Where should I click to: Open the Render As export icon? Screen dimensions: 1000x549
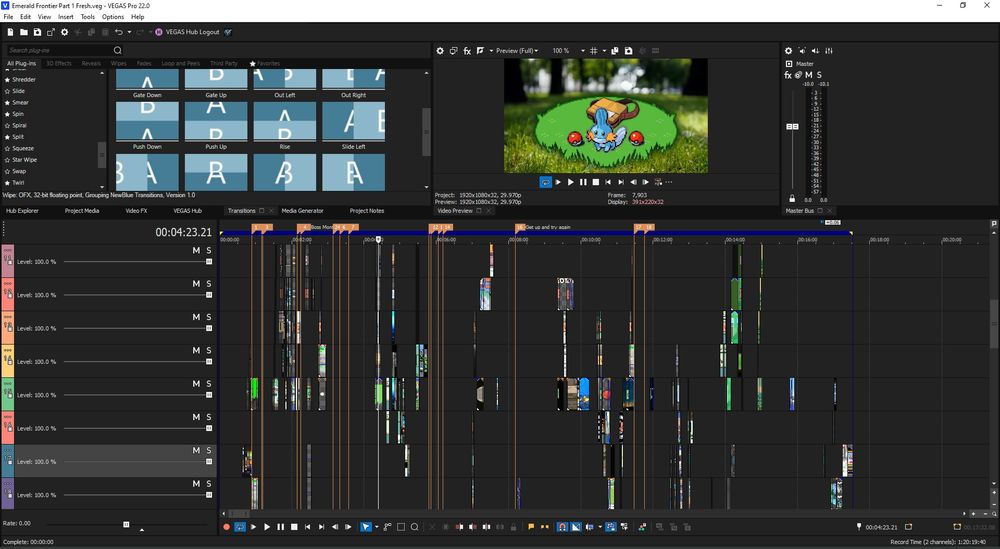coord(50,32)
